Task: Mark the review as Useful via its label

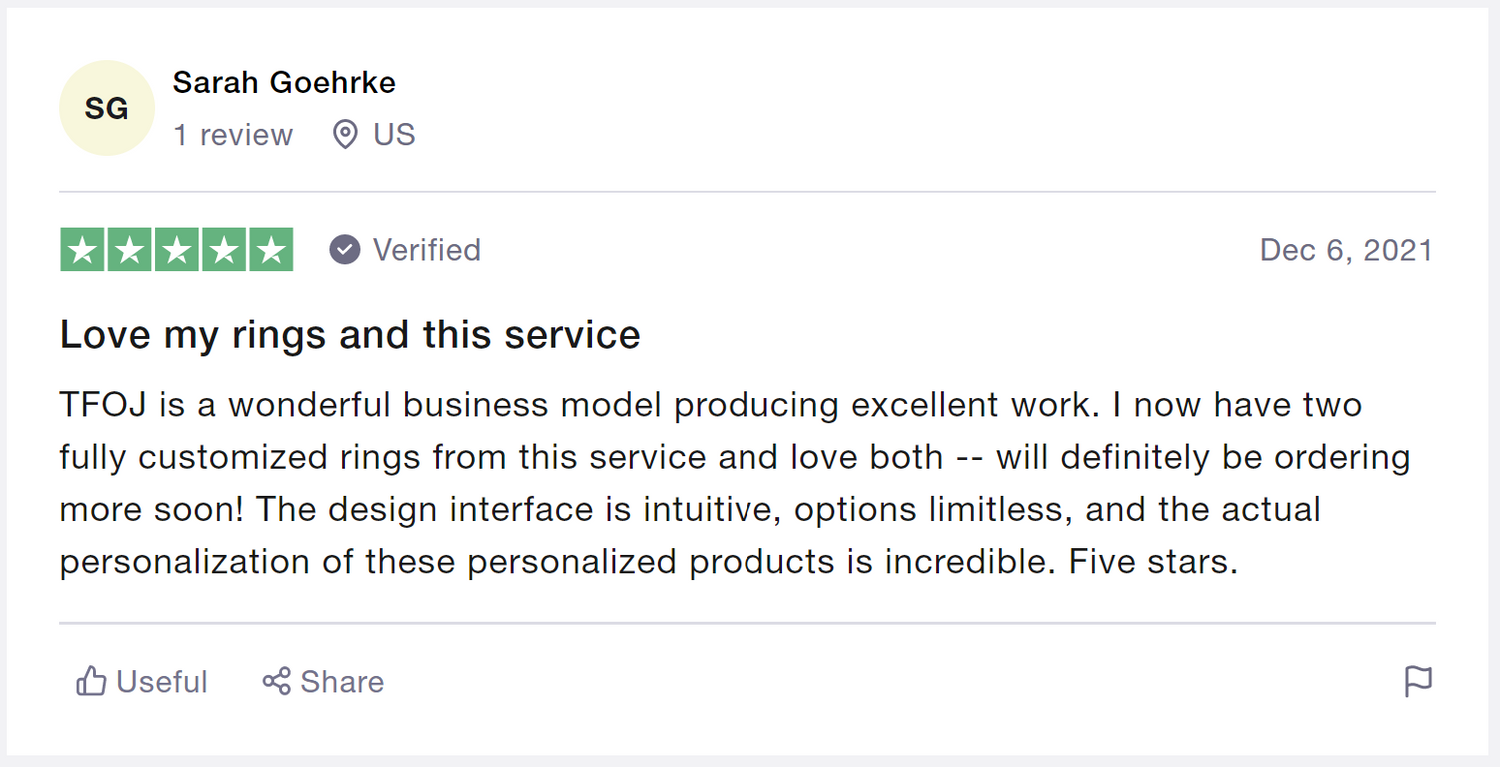Action: point(162,682)
